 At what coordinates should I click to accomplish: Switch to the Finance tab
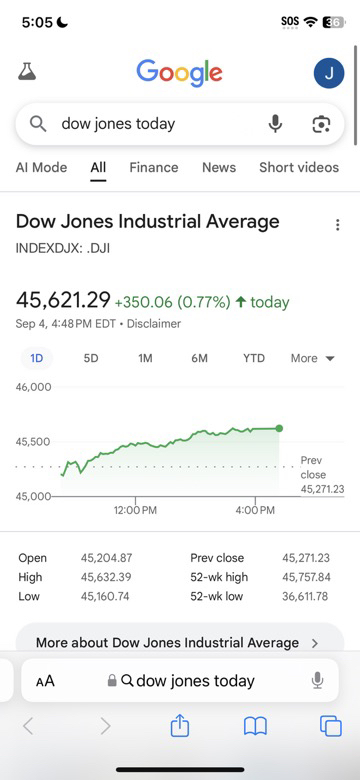(154, 167)
